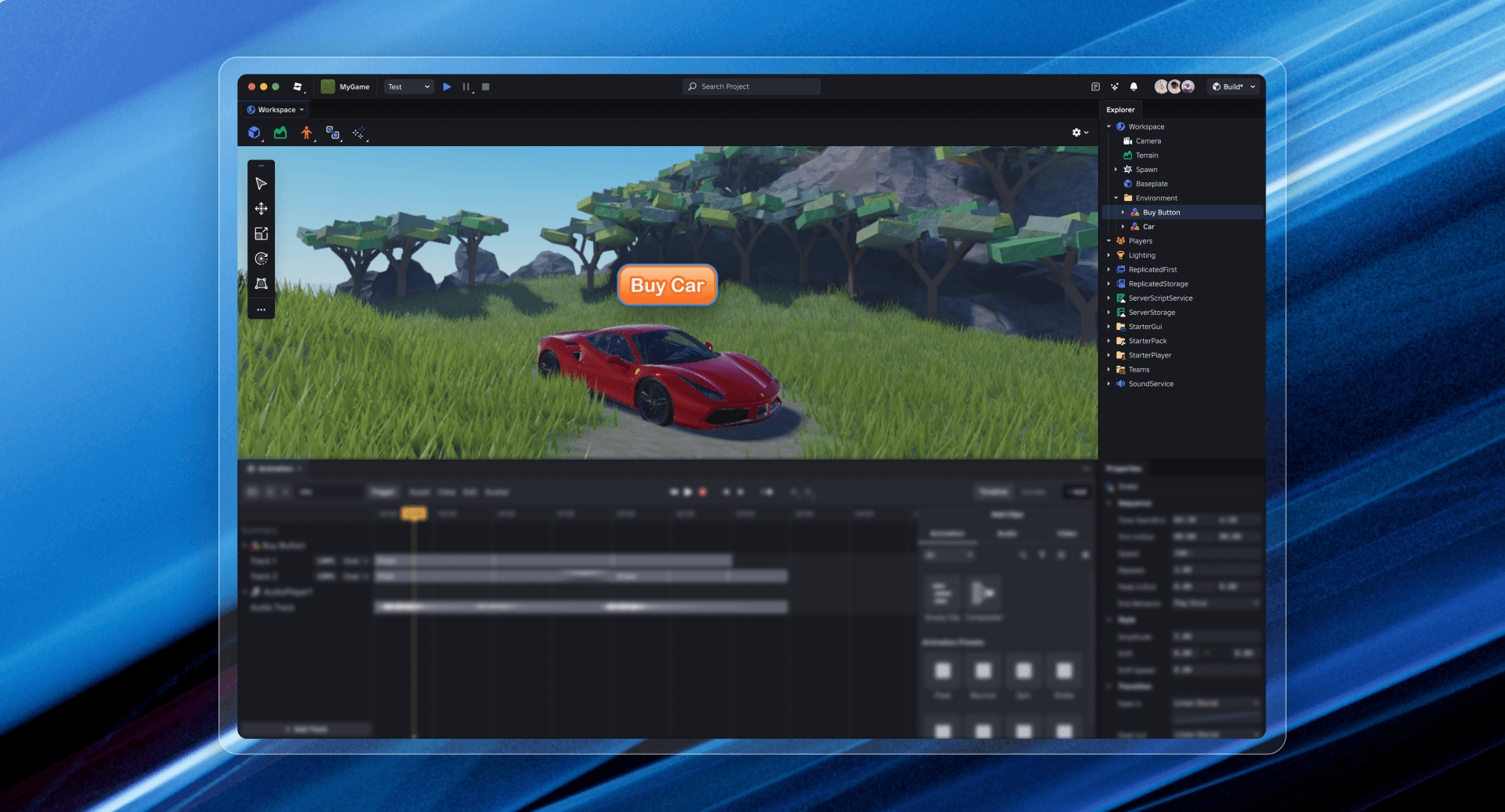Open the sparkle effects tool
The height and width of the screenshot is (812, 1505).
pos(359,133)
